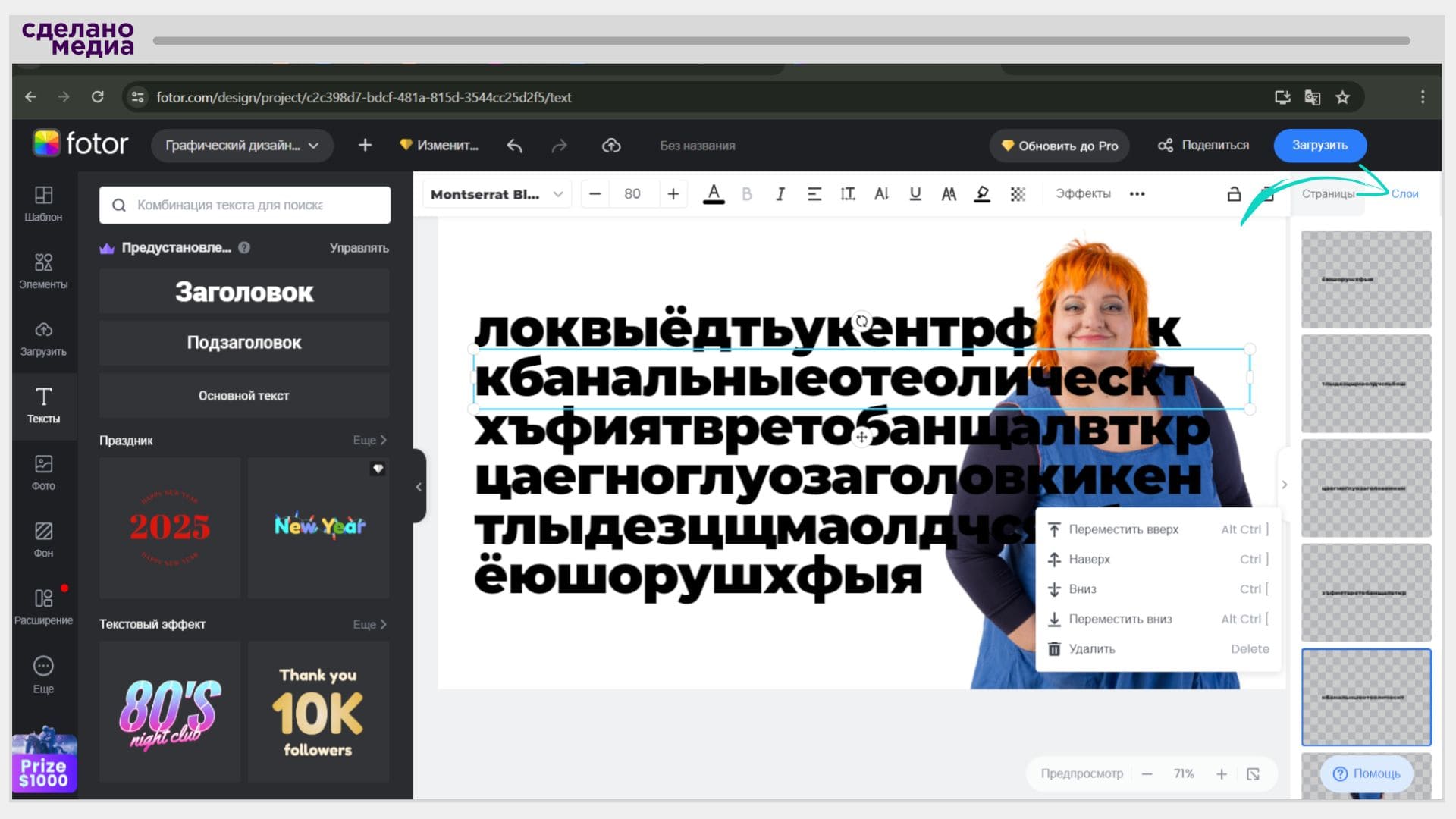The height and width of the screenshot is (819, 1456).
Task: Click Обновить до Pro button
Action: click(x=1059, y=146)
